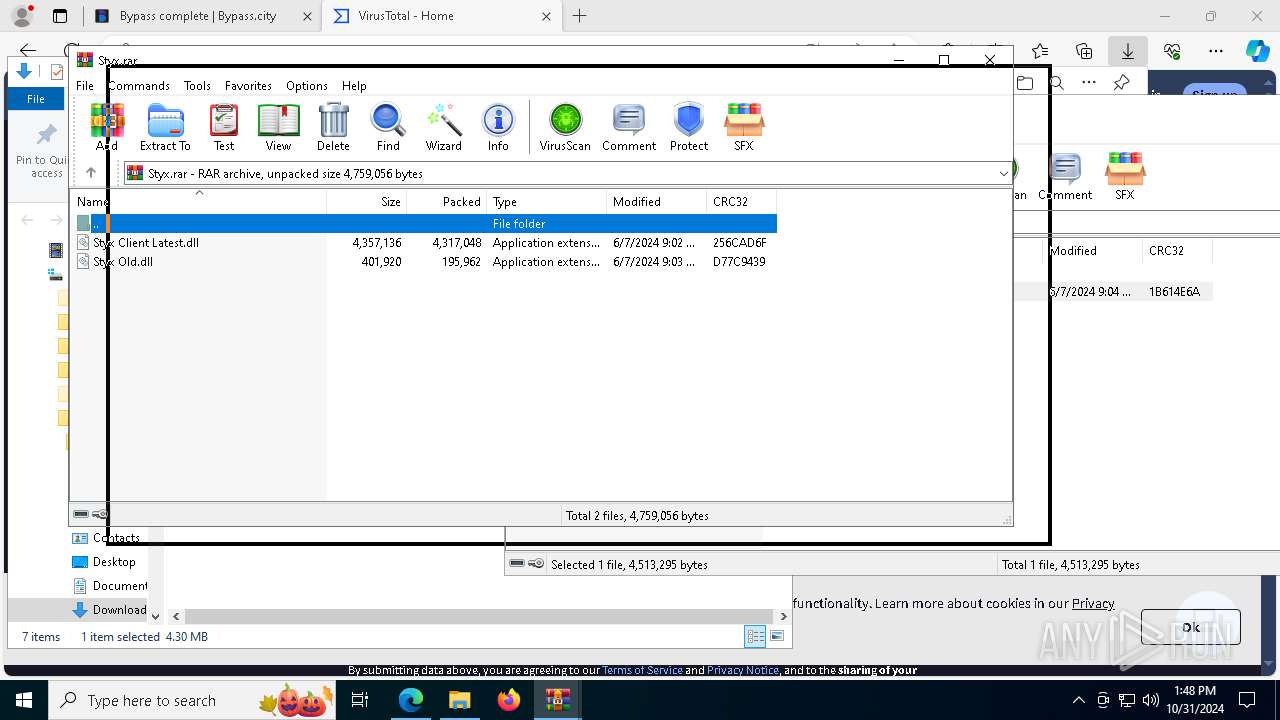
Task: Open Edge Downloads toolbar button
Action: (1127, 51)
